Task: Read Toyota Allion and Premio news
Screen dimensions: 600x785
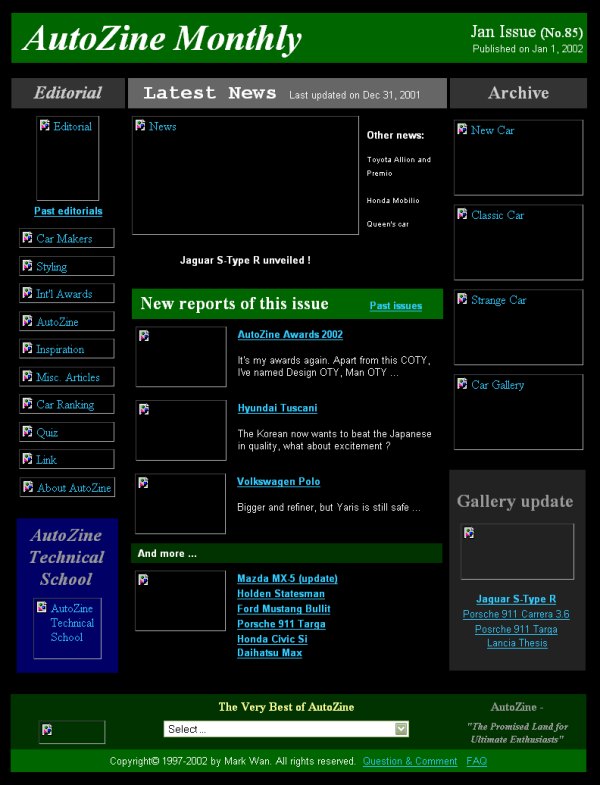Action: [x=398, y=166]
